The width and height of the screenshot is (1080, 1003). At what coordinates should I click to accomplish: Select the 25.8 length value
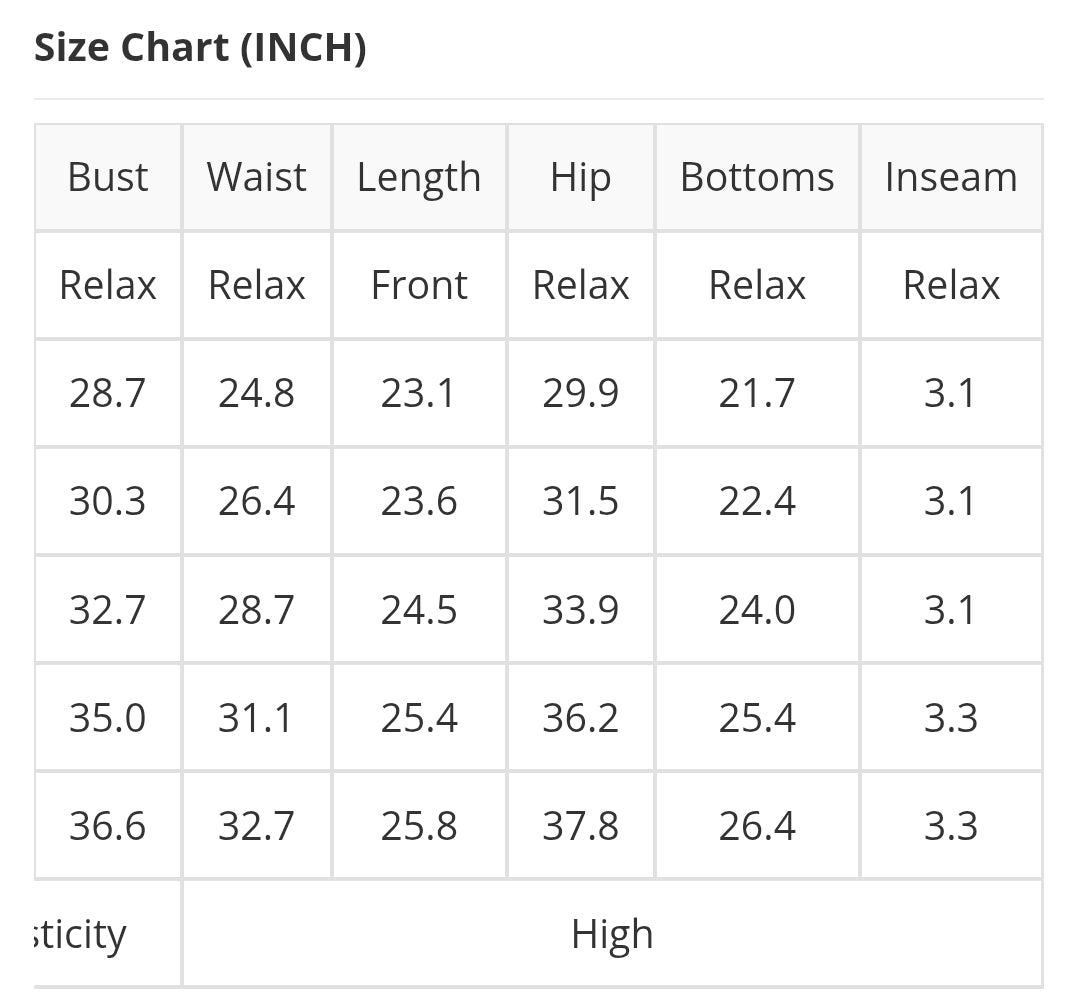pyautogui.click(x=419, y=826)
